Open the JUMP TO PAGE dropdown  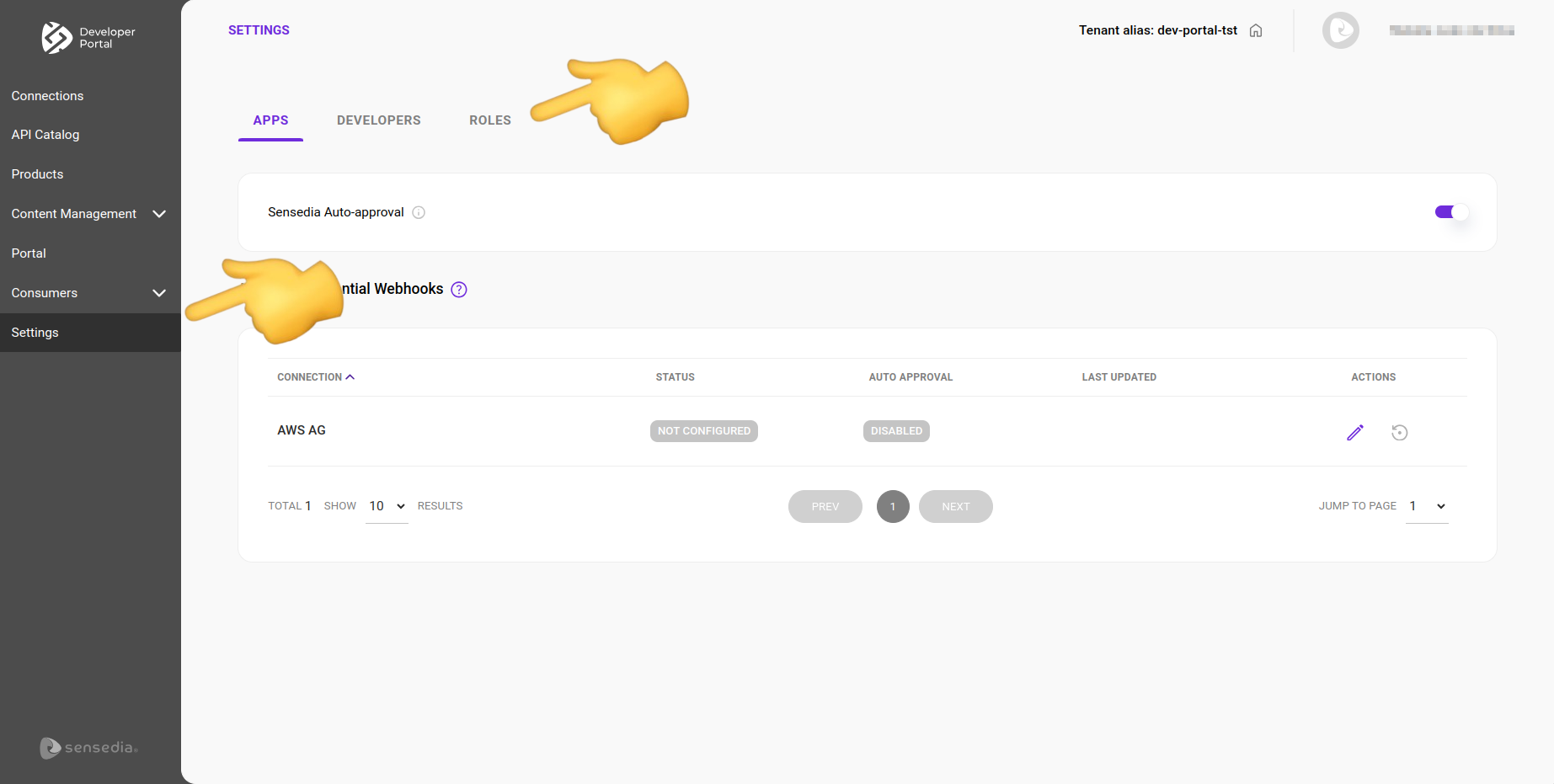point(1425,506)
